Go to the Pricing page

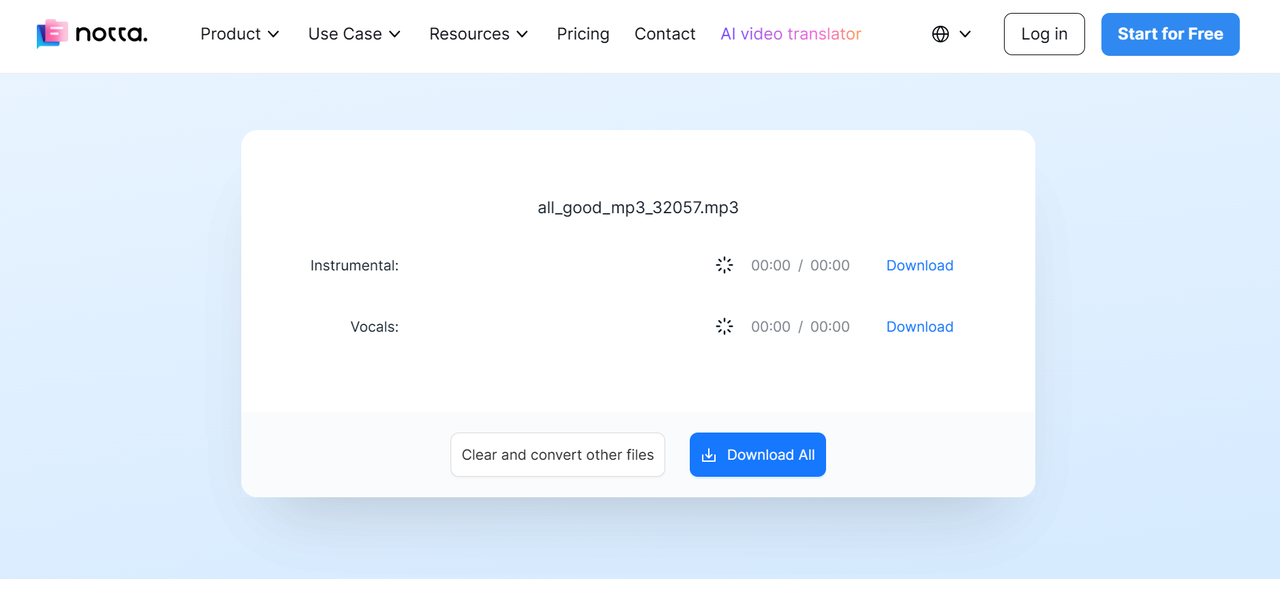pyautogui.click(x=583, y=34)
